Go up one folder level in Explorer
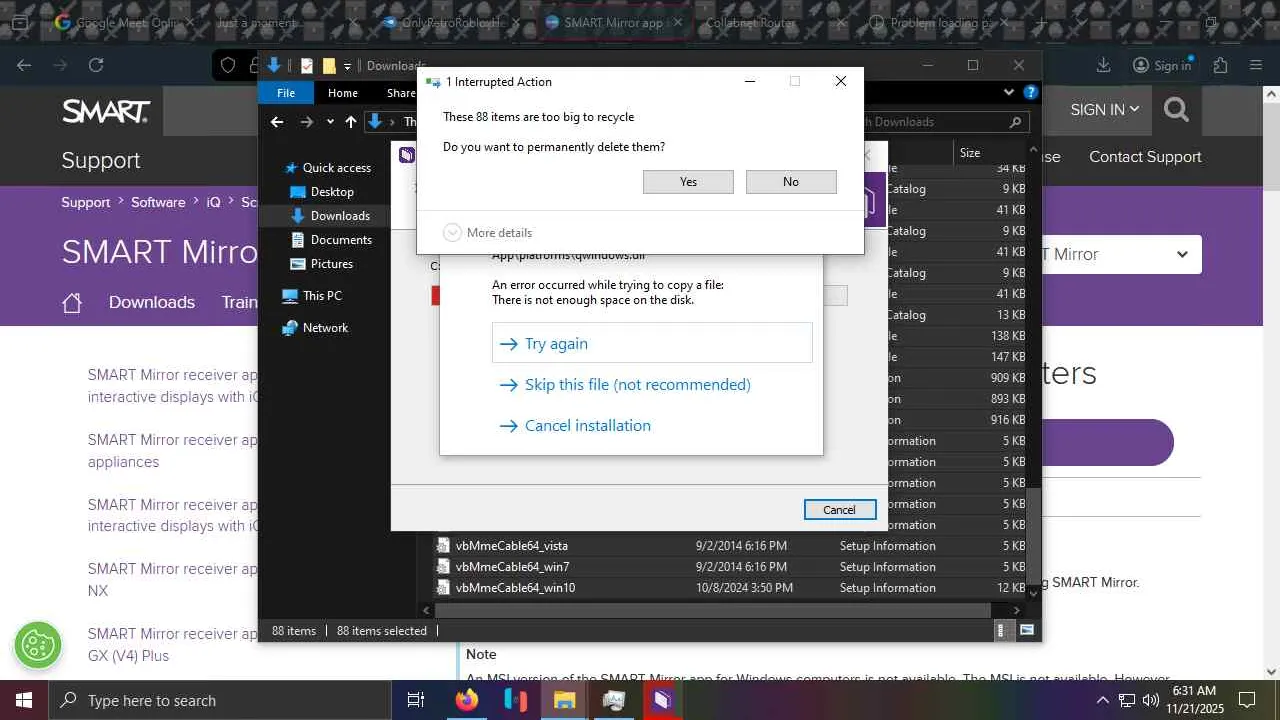The image size is (1280, 720). coord(350,122)
